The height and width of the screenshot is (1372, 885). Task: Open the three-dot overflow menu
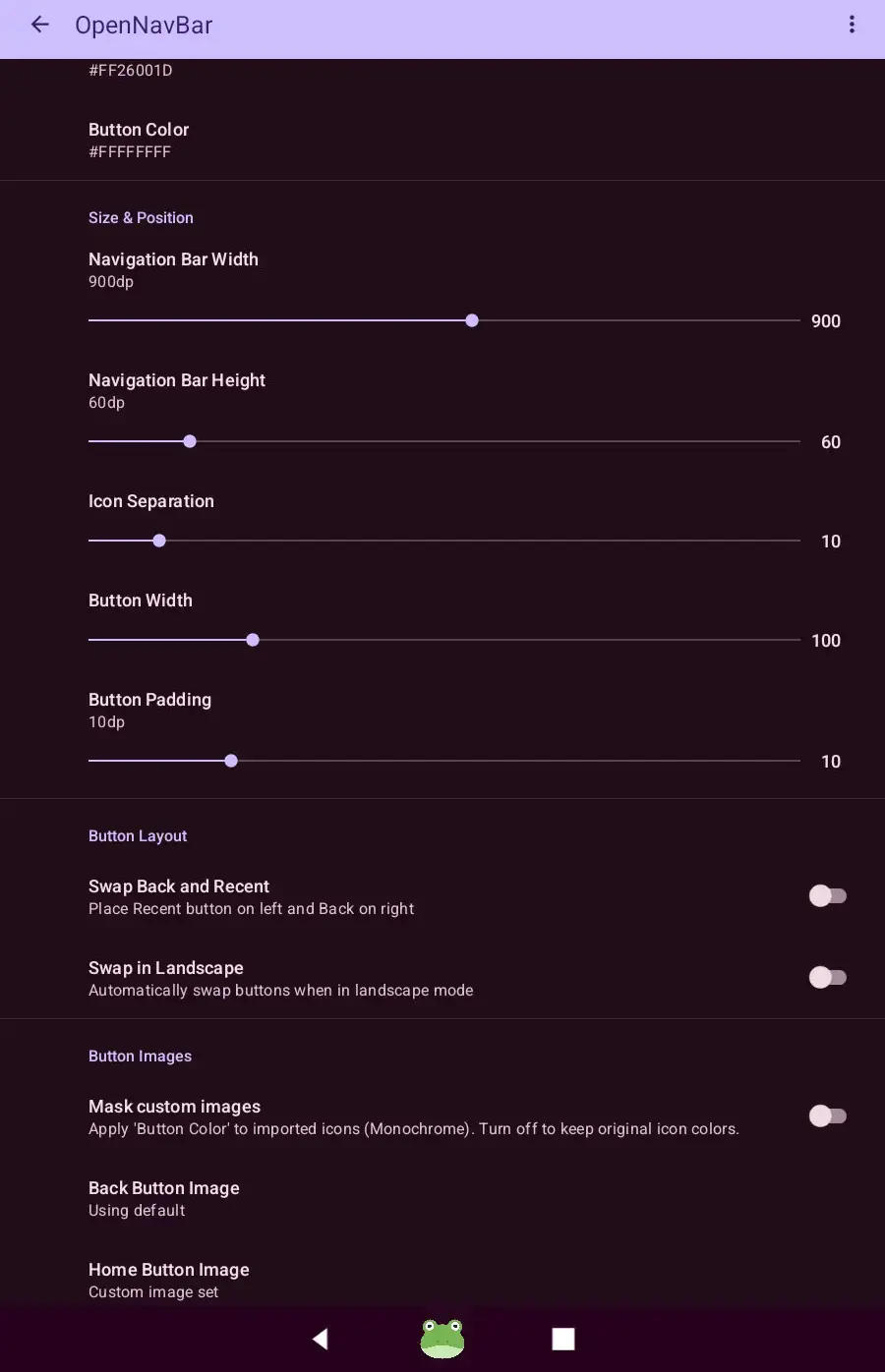[852, 26]
